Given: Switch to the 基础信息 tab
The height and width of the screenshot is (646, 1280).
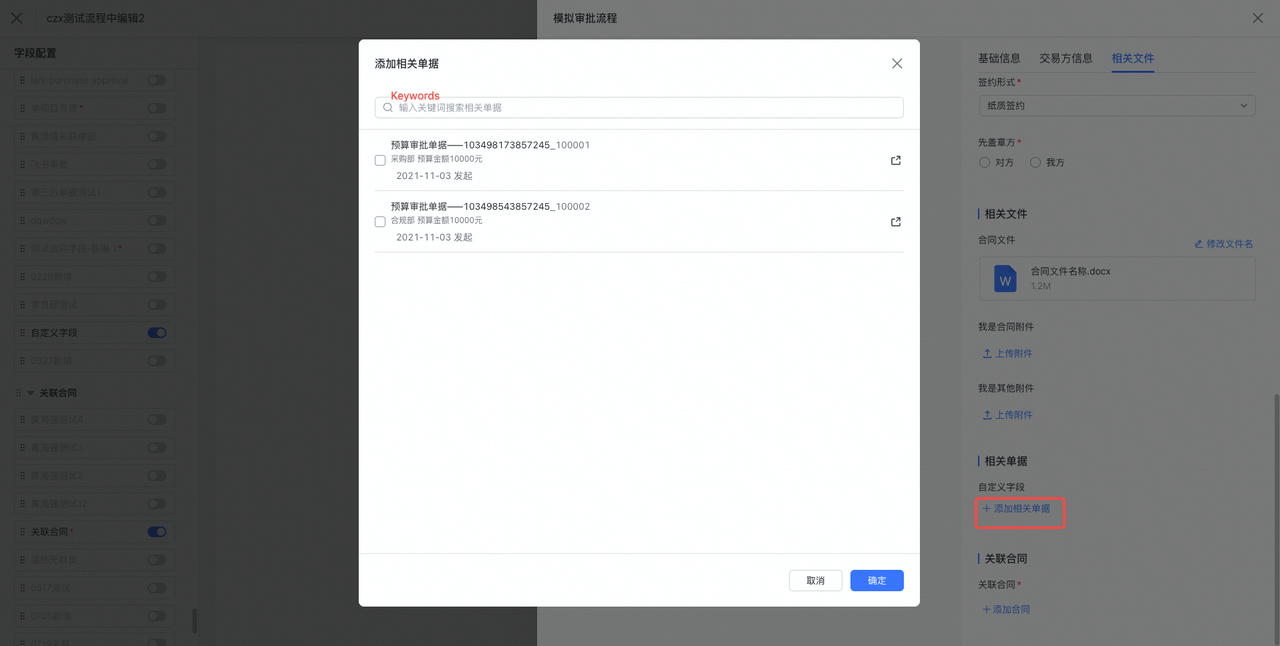Looking at the screenshot, I should pyautogui.click(x=999, y=58).
